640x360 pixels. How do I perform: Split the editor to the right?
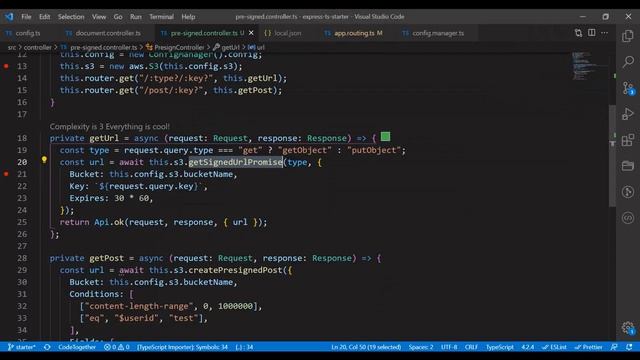(591, 33)
